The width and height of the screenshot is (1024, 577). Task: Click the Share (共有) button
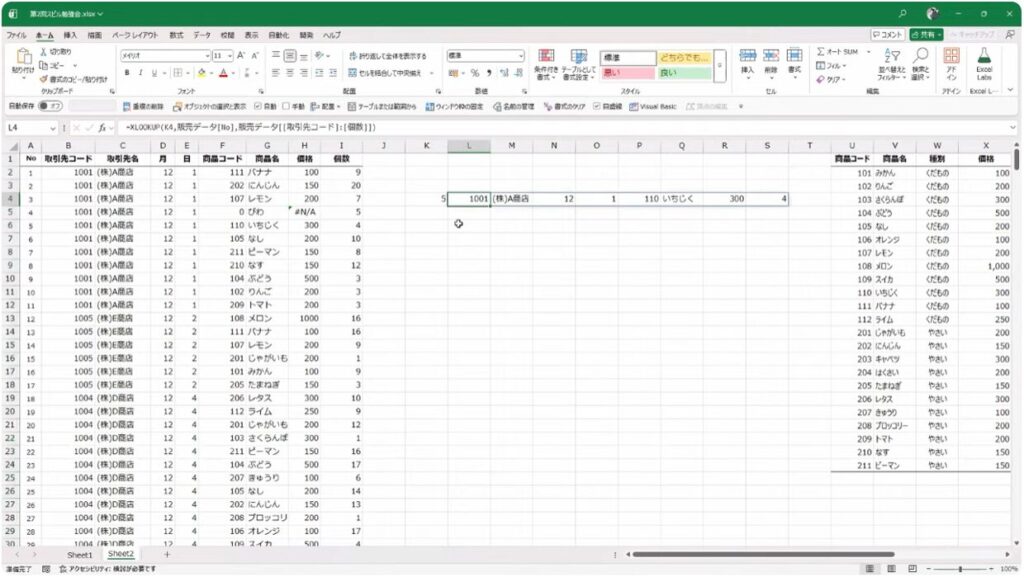click(x=925, y=35)
